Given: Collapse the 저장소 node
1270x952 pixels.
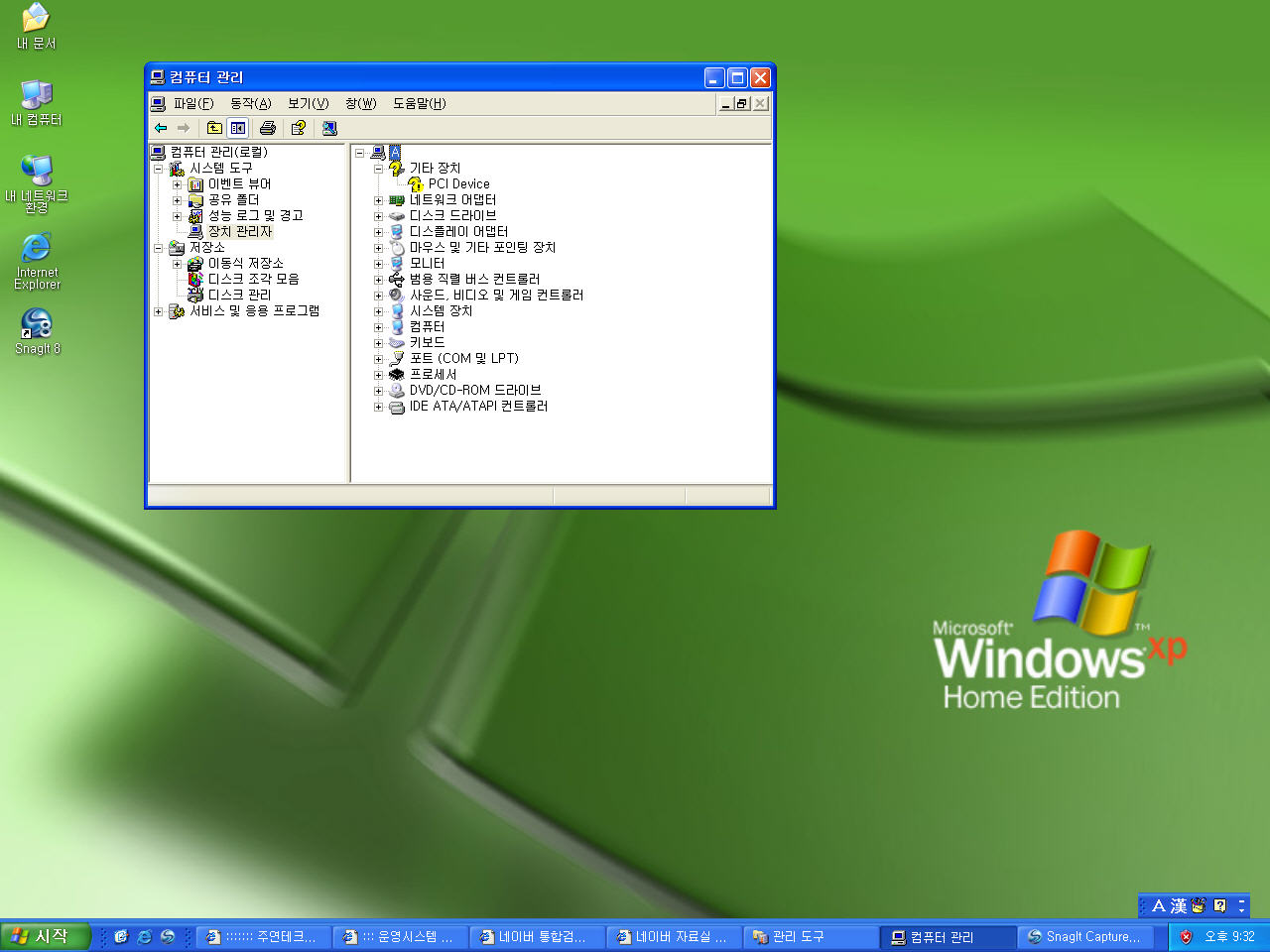Looking at the screenshot, I should pyautogui.click(x=158, y=248).
